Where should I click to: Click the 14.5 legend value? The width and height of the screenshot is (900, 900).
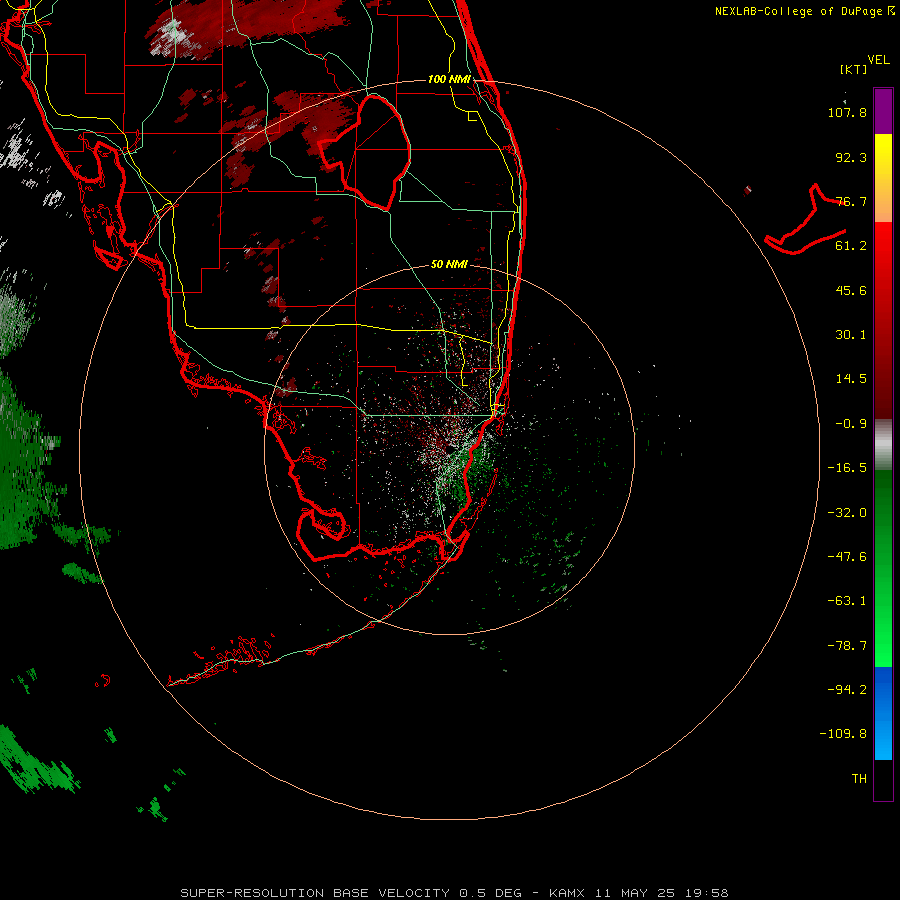click(851, 379)
